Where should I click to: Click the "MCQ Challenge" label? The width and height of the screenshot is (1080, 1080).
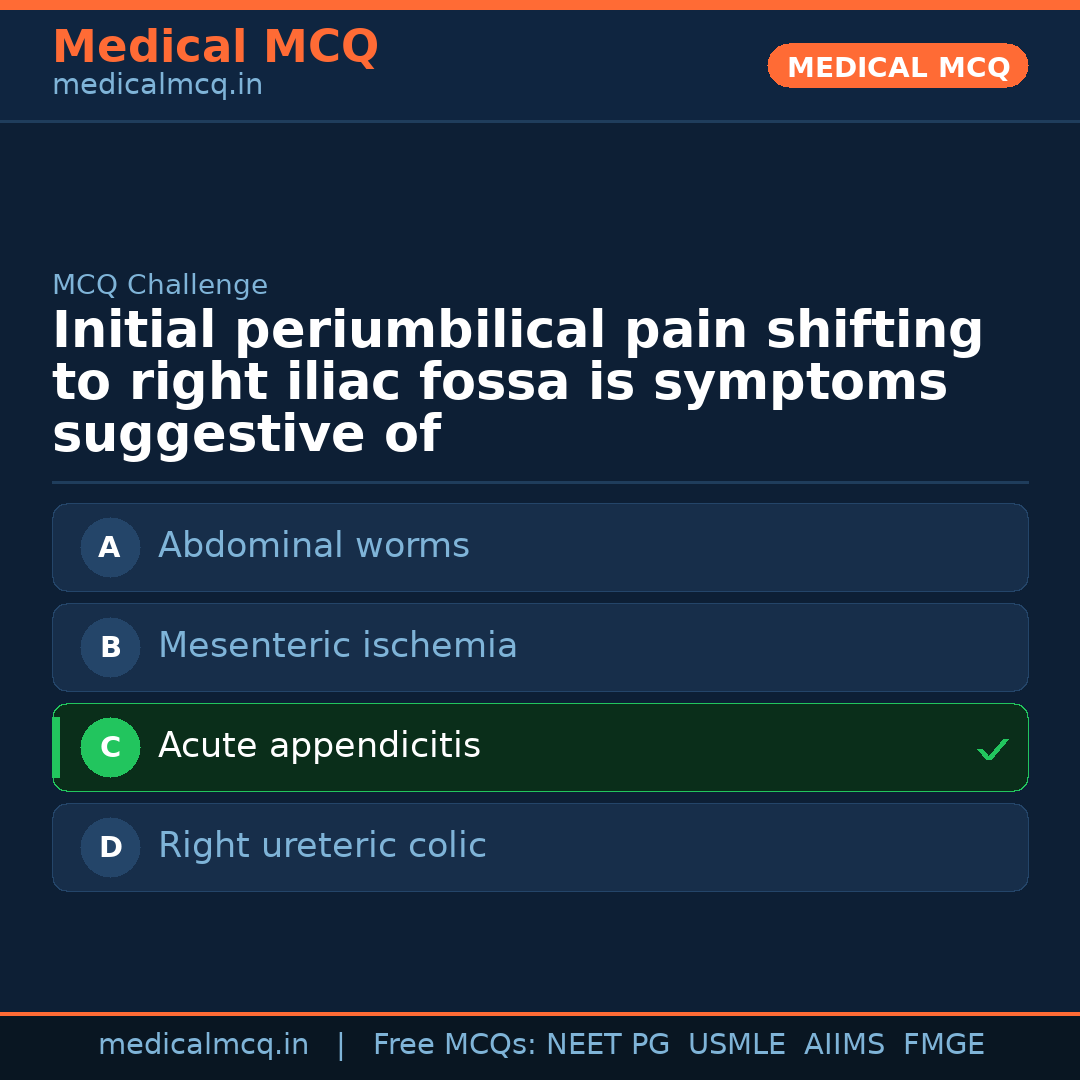coord(160,285)
